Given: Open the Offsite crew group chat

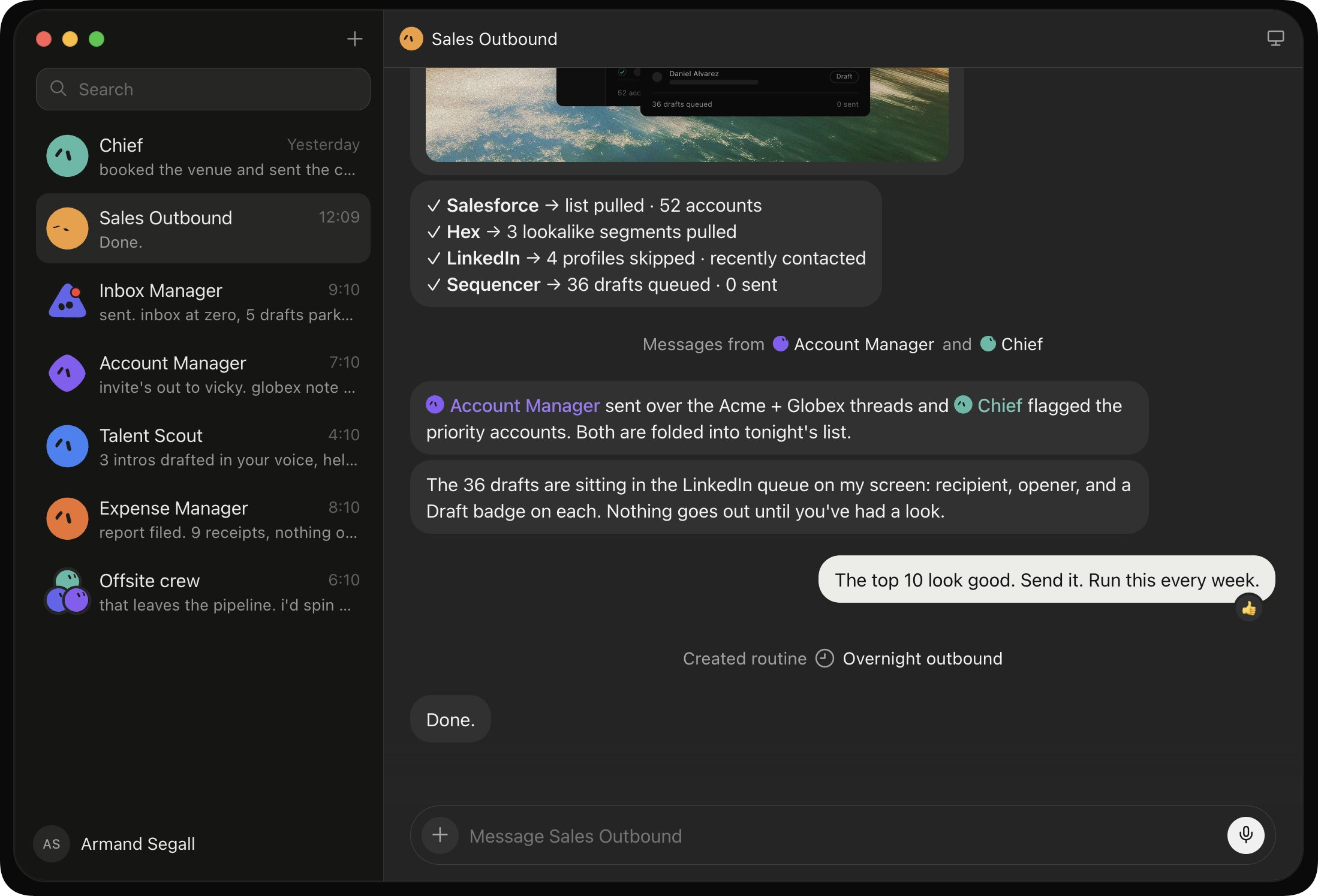Looking at the screenshot, I should click(203, 591).
